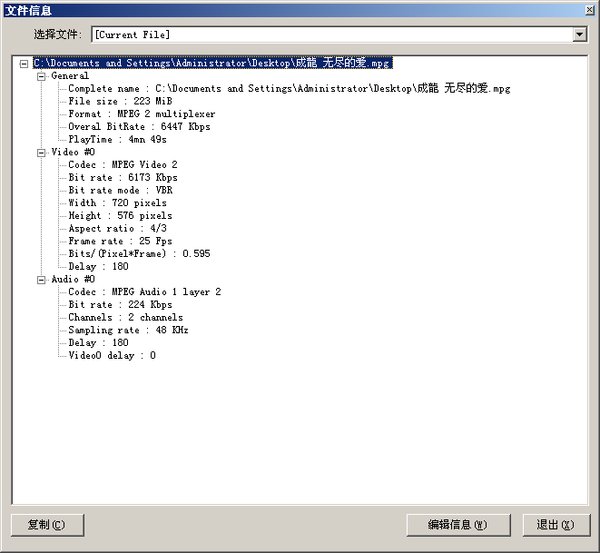This screenshot has height=553, width=600.
Task: Select Bits/(Pixel*Frame) : 0.595 row
Action: [139, 253]
